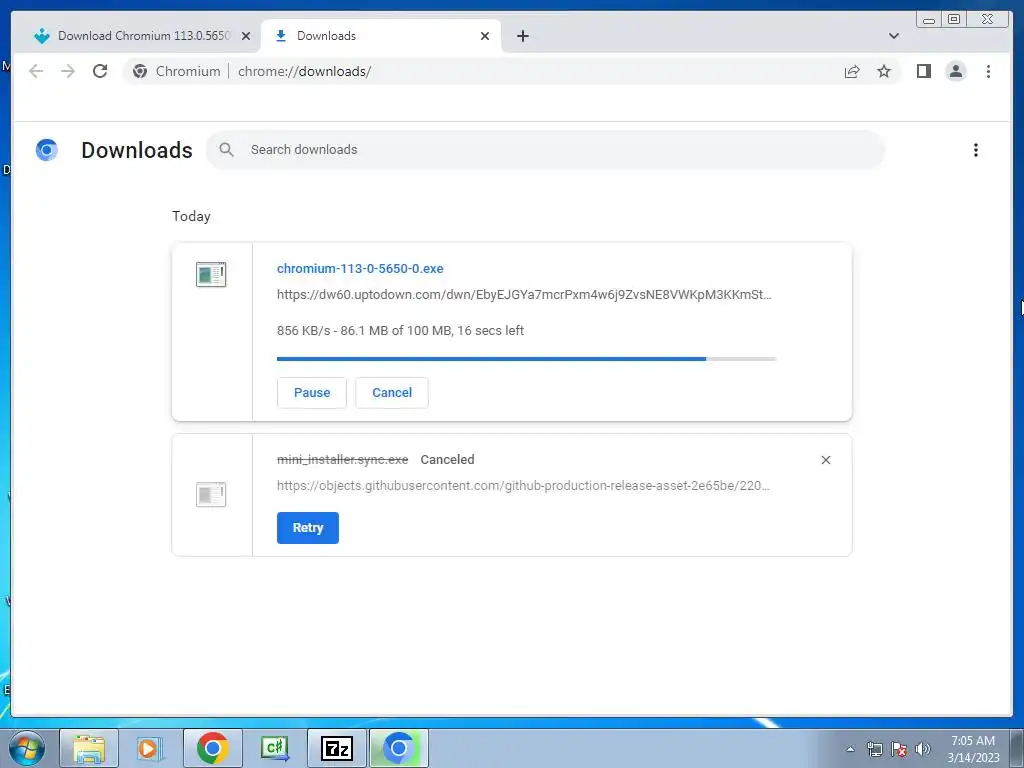
Task: Cancel the chromium-113-0-5650-0.exe download
Action: click(392, 392)
